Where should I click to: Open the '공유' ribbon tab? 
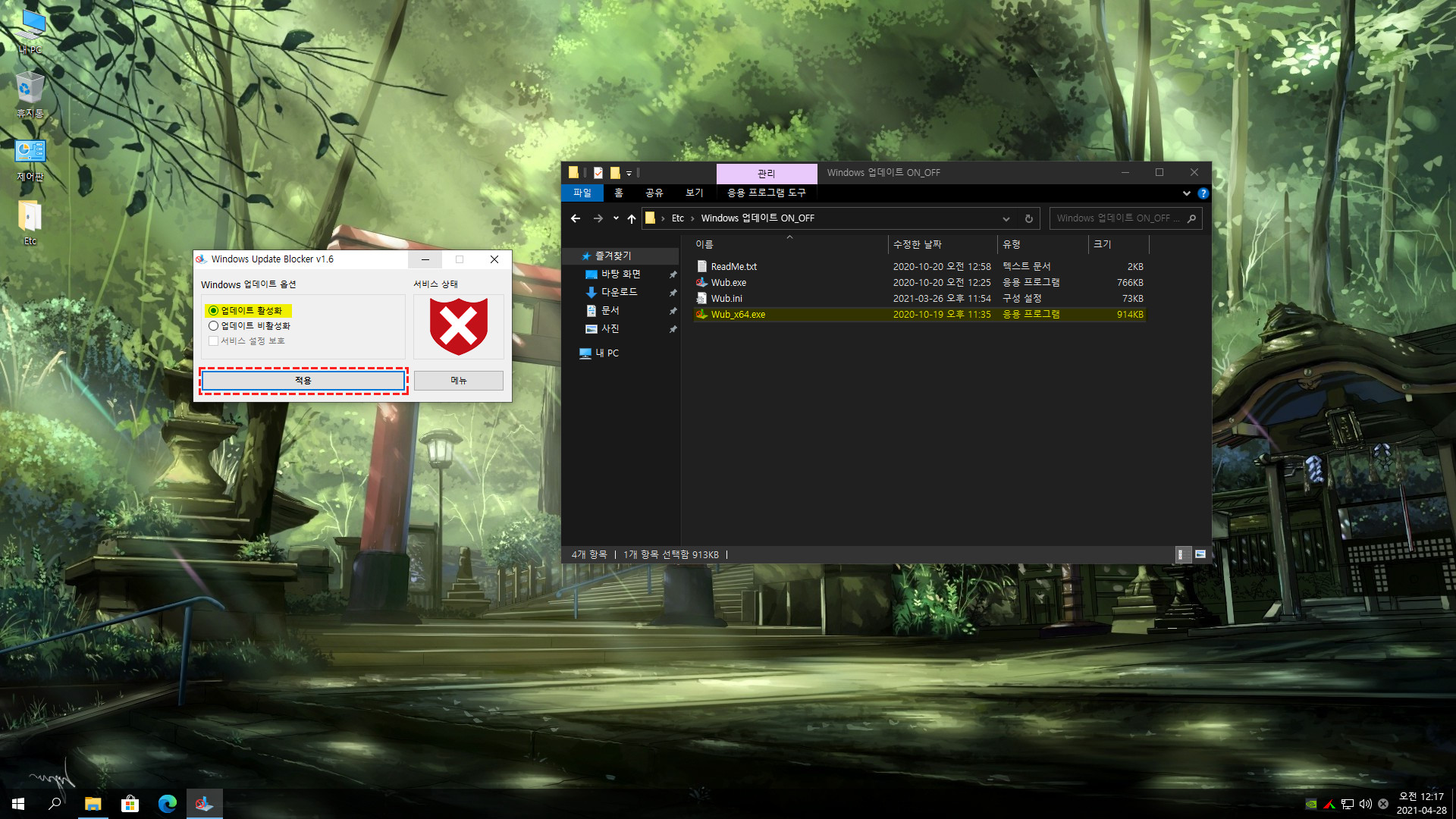[654, 193]
